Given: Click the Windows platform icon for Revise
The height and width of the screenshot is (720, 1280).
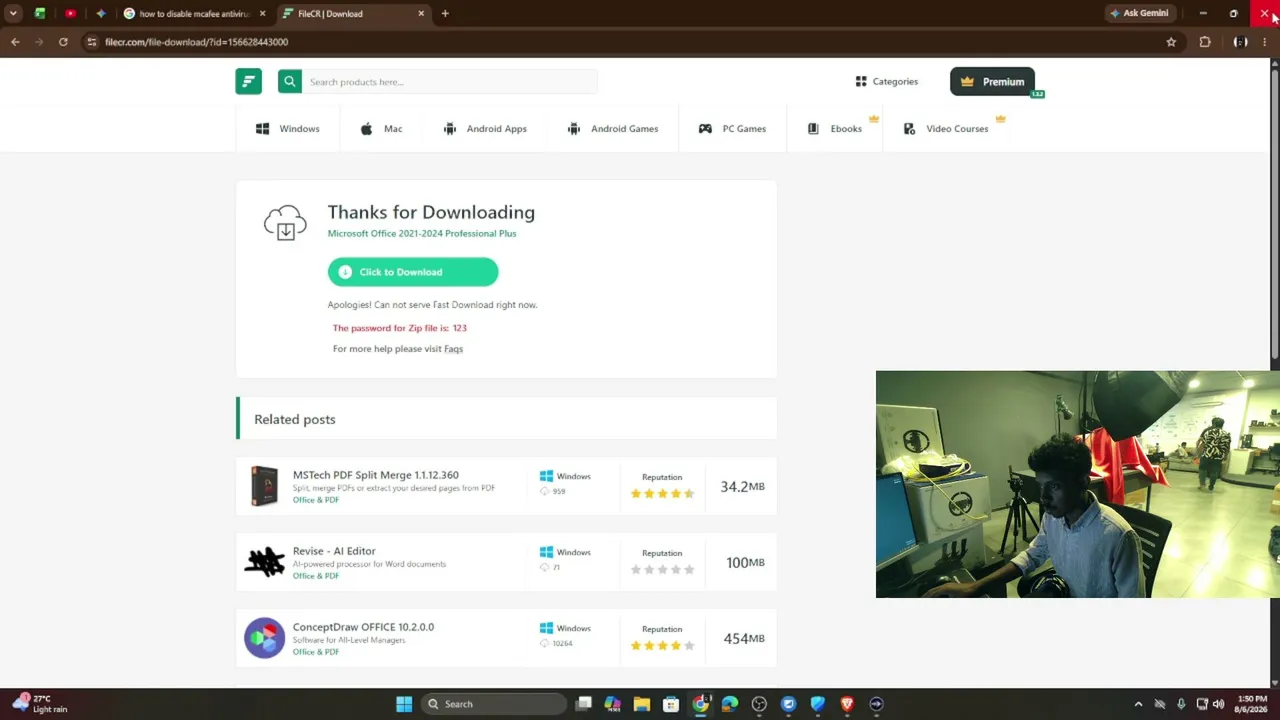Looking at the screenshot, I should pos(546,552).
